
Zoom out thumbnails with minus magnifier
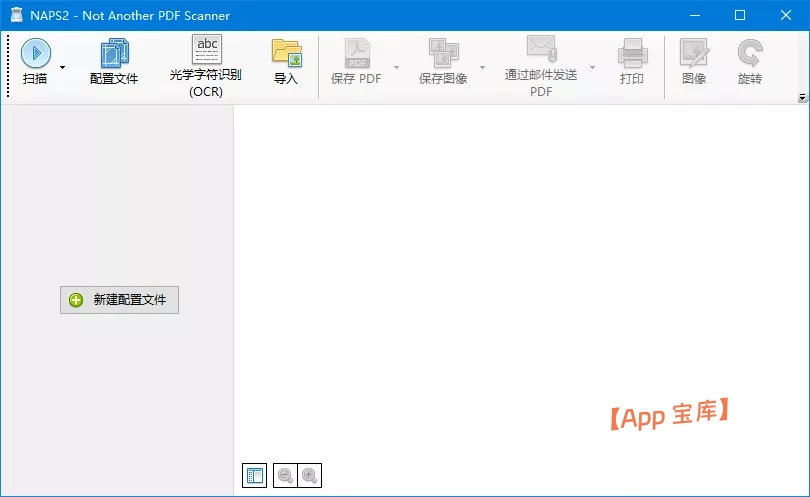[285, 475]
